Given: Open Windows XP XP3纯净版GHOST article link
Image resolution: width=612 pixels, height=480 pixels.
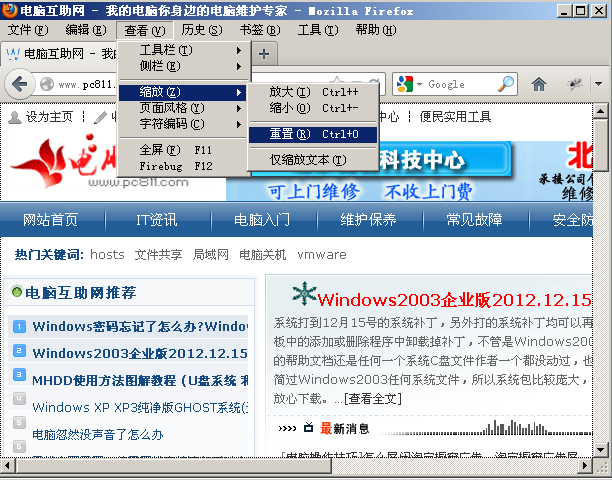Looking at the screenshot, I should (140, 407).
